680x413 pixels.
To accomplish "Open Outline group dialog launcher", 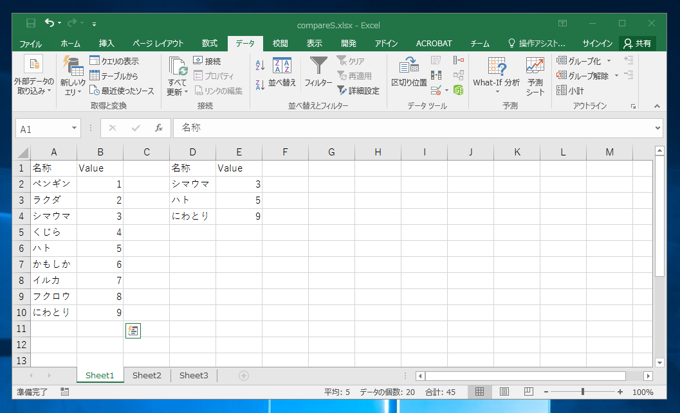I will click(x=633, y=106).
